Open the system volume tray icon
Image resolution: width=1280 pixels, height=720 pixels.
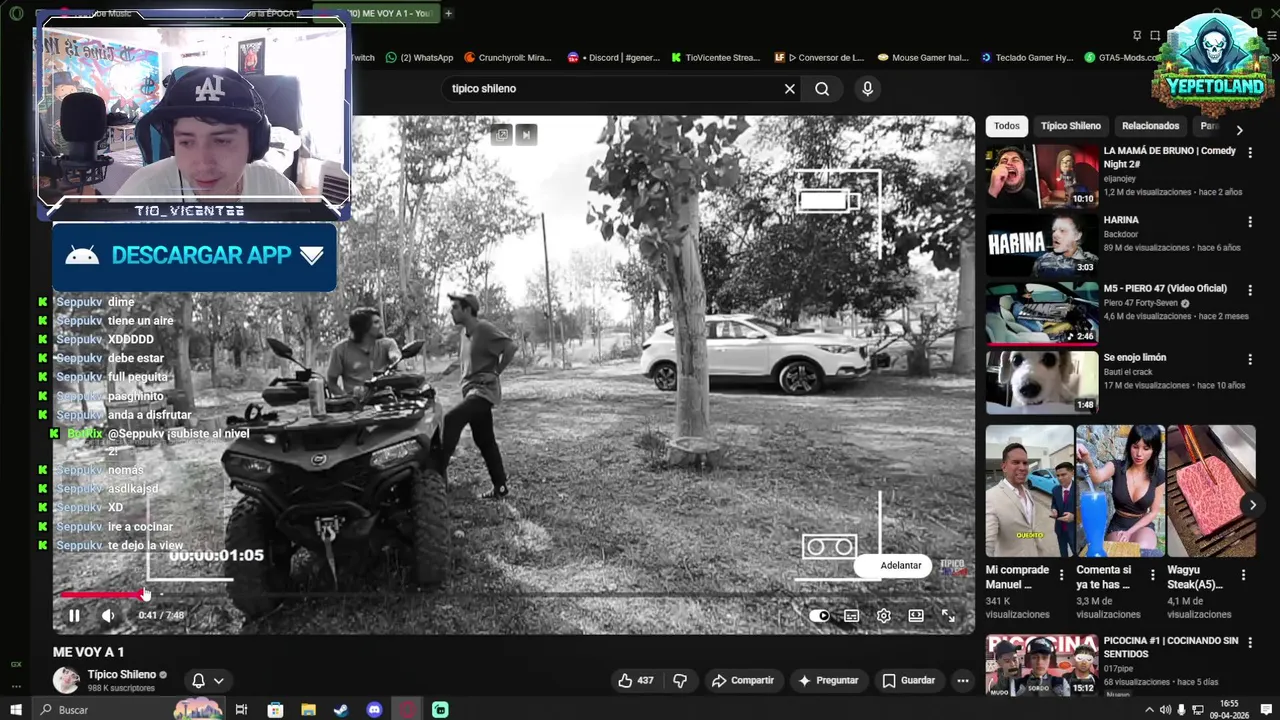(x=1165, y=710)
